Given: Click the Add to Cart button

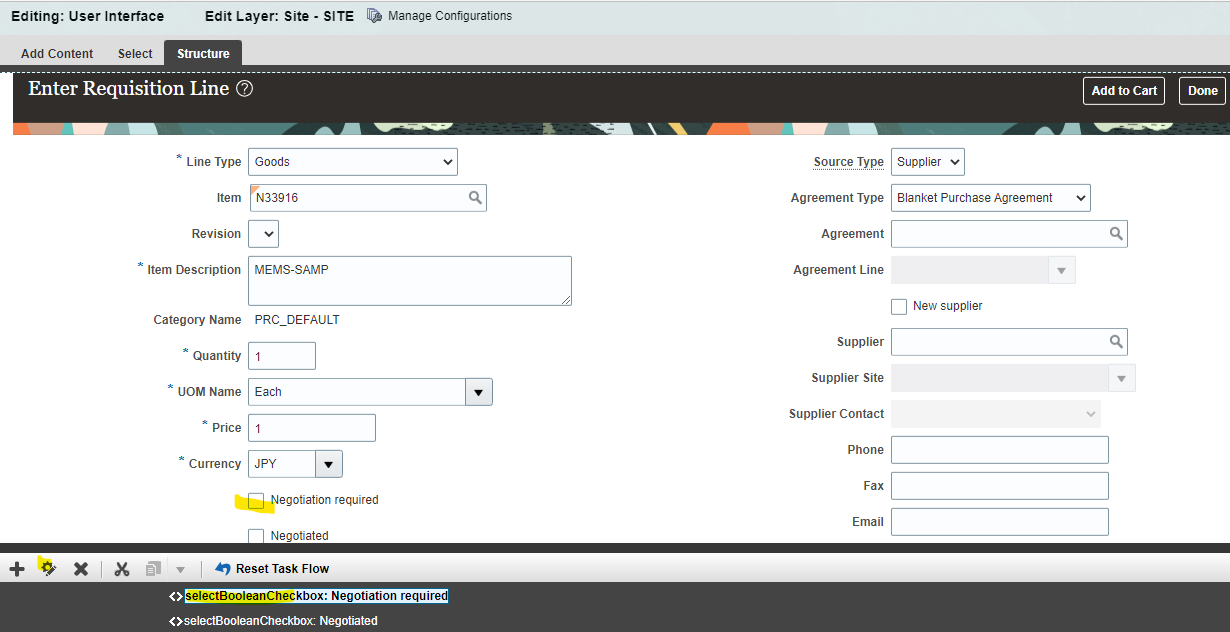Looking at the screenshot, I should (x=1123, y=90).
